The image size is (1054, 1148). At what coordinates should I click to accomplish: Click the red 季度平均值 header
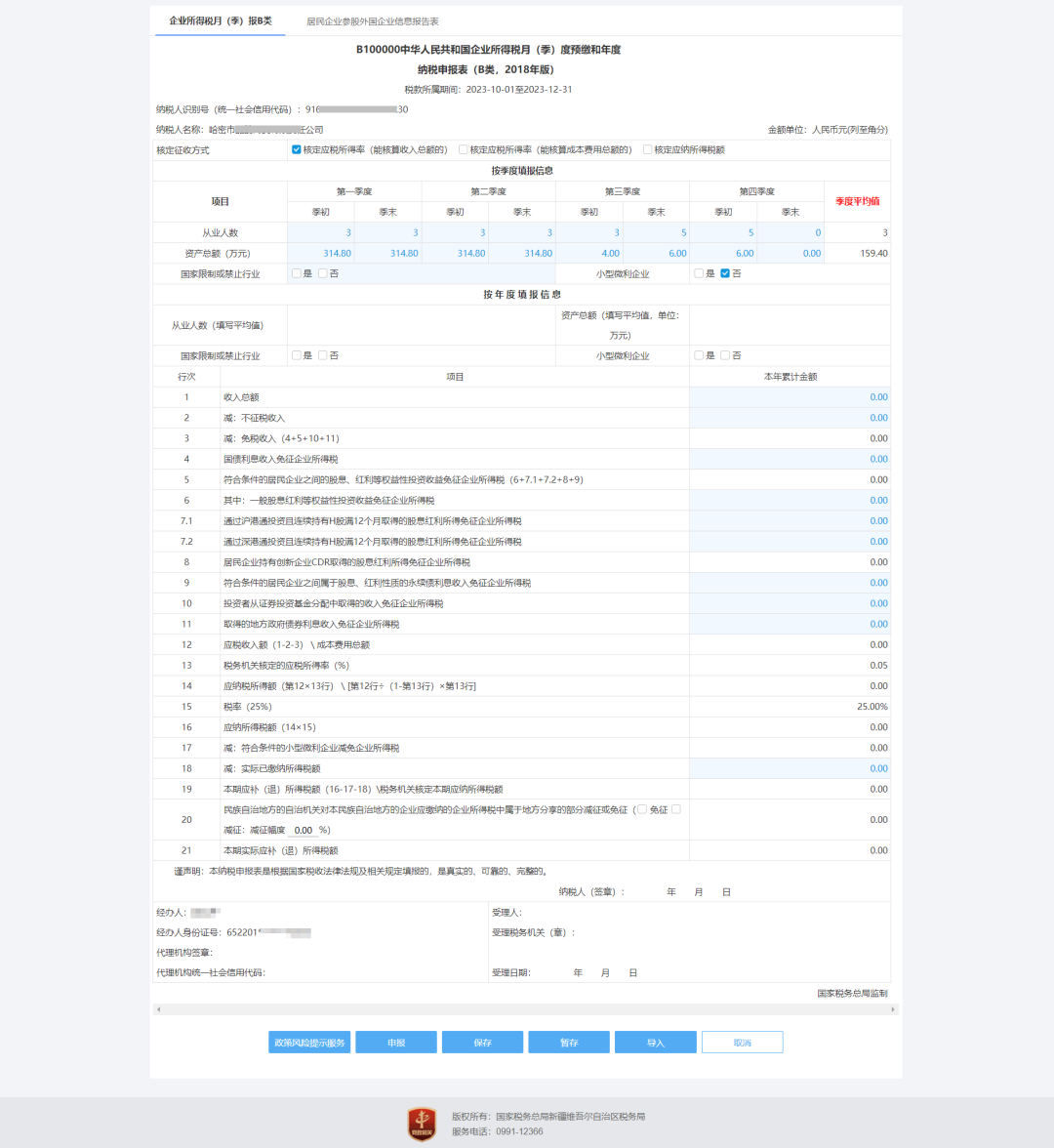click(x=857, y=201)
